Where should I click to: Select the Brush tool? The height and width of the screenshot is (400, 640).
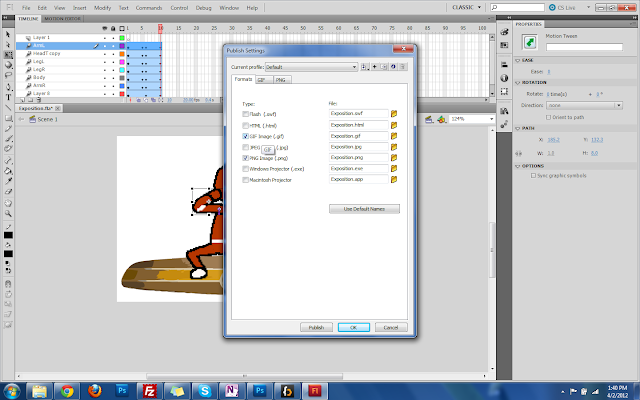coord(8,138)
